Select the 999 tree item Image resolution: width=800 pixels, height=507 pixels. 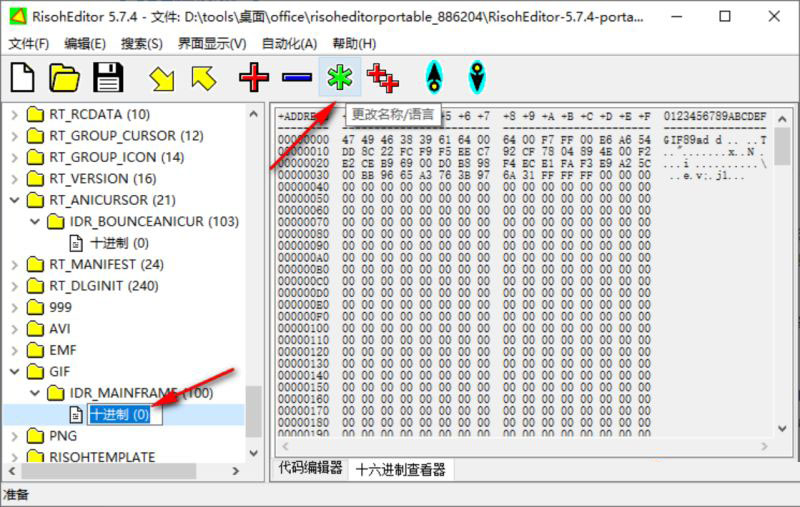(x=60, y=307)
